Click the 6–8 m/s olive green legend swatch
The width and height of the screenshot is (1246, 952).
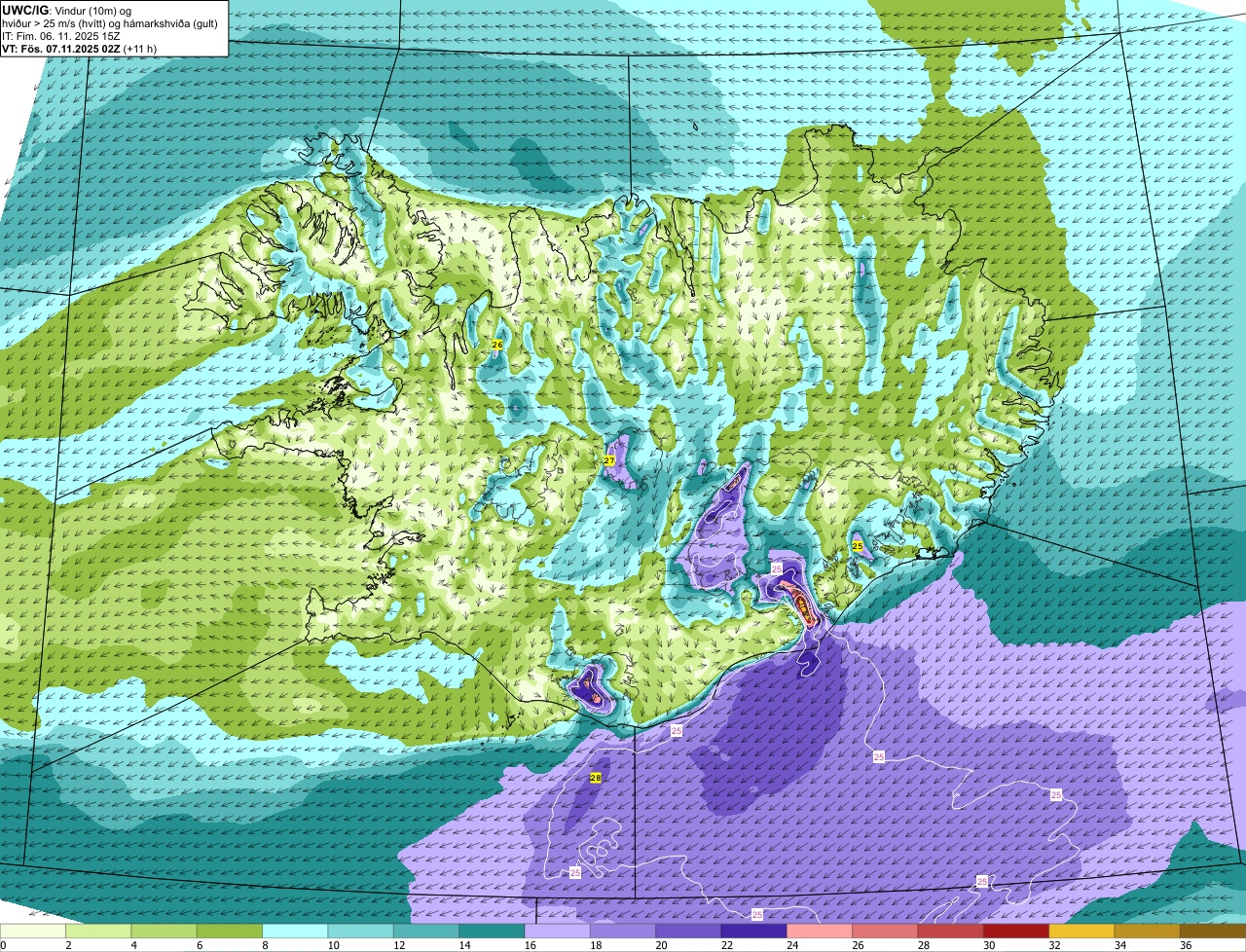[230, 931]
